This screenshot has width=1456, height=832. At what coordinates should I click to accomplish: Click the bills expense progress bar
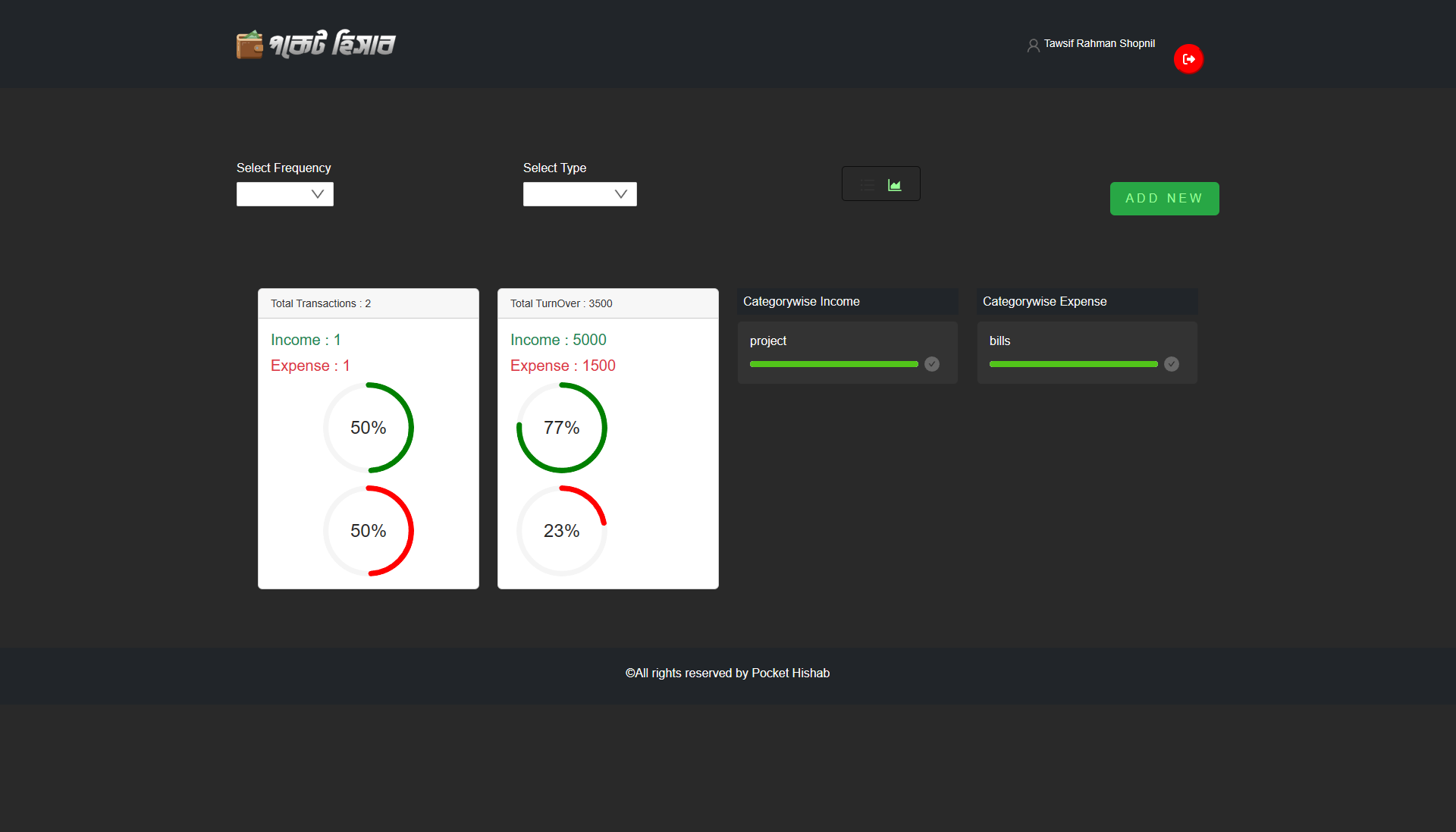pyautogui.click(x=1072, y=364)
